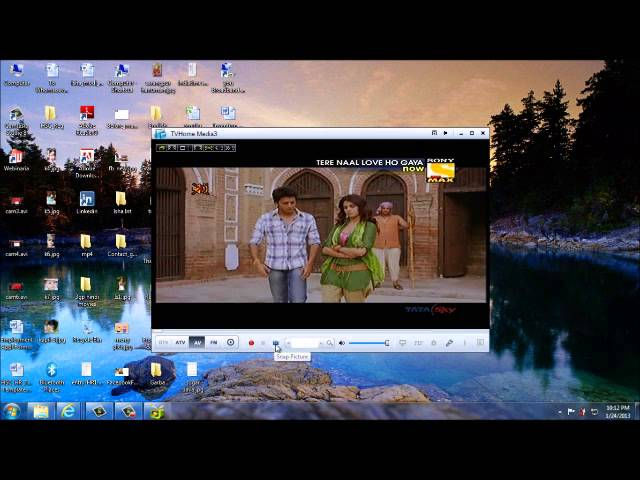
Task: Click the first green video overlay icon
Action: pyautogui.click(x=162, y=148)
